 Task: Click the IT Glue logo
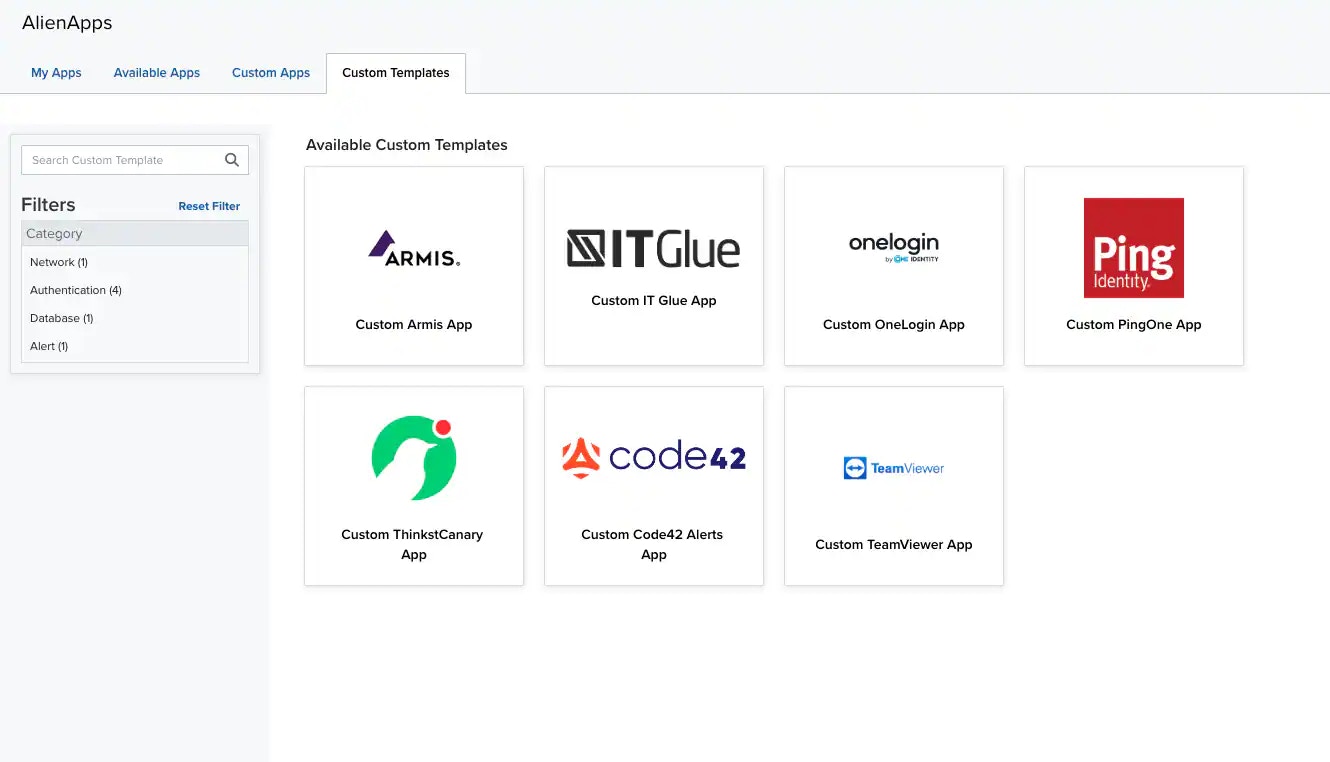coord(654,249)
